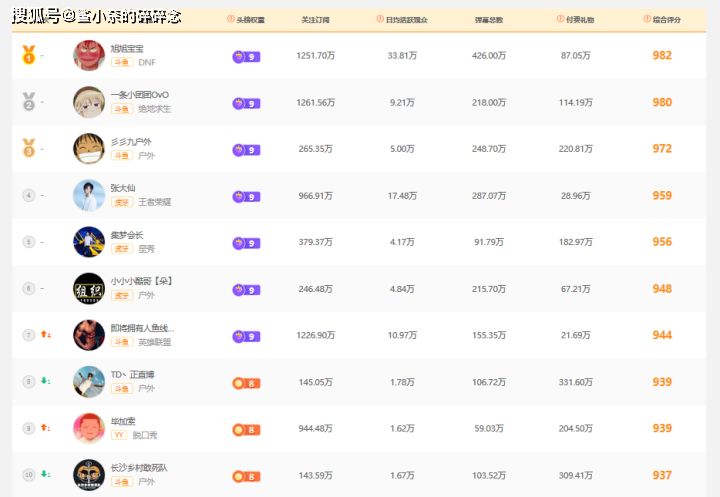This screenshot has width=720, height=497.
Task: Click the 王者荣耀 category label
Action: (155, 202)
